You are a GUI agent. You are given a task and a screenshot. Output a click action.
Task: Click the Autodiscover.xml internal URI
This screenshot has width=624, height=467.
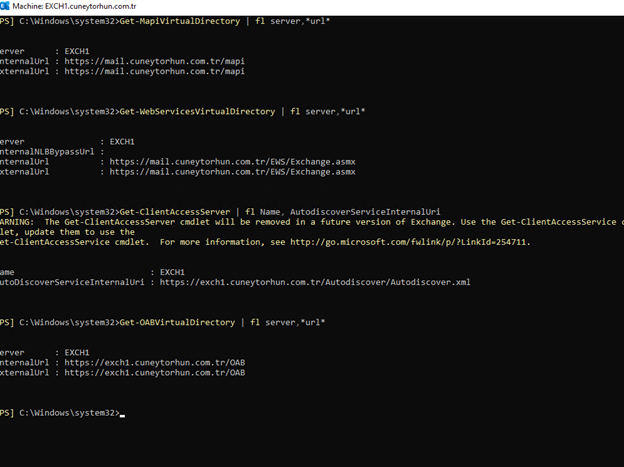click(x=315, y=282)
